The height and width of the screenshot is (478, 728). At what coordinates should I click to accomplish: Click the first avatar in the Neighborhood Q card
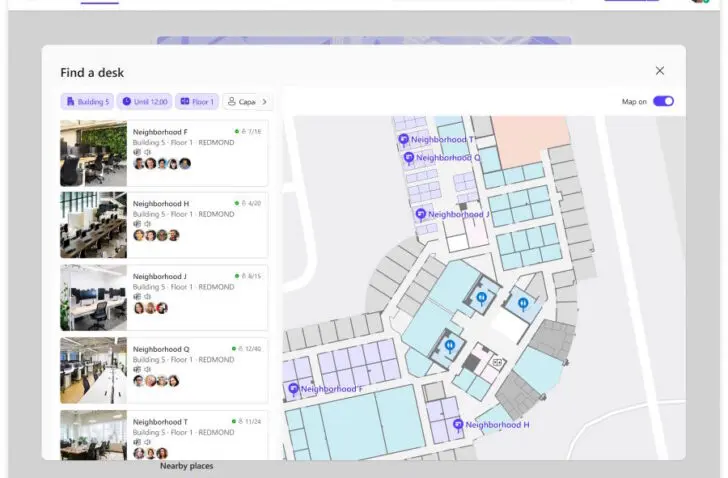click(139, 381)
